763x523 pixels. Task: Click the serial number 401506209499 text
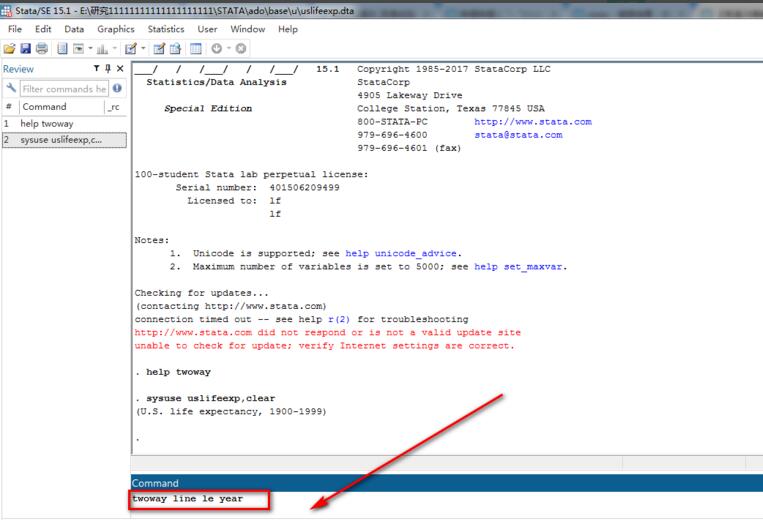(x=304, y=188)
